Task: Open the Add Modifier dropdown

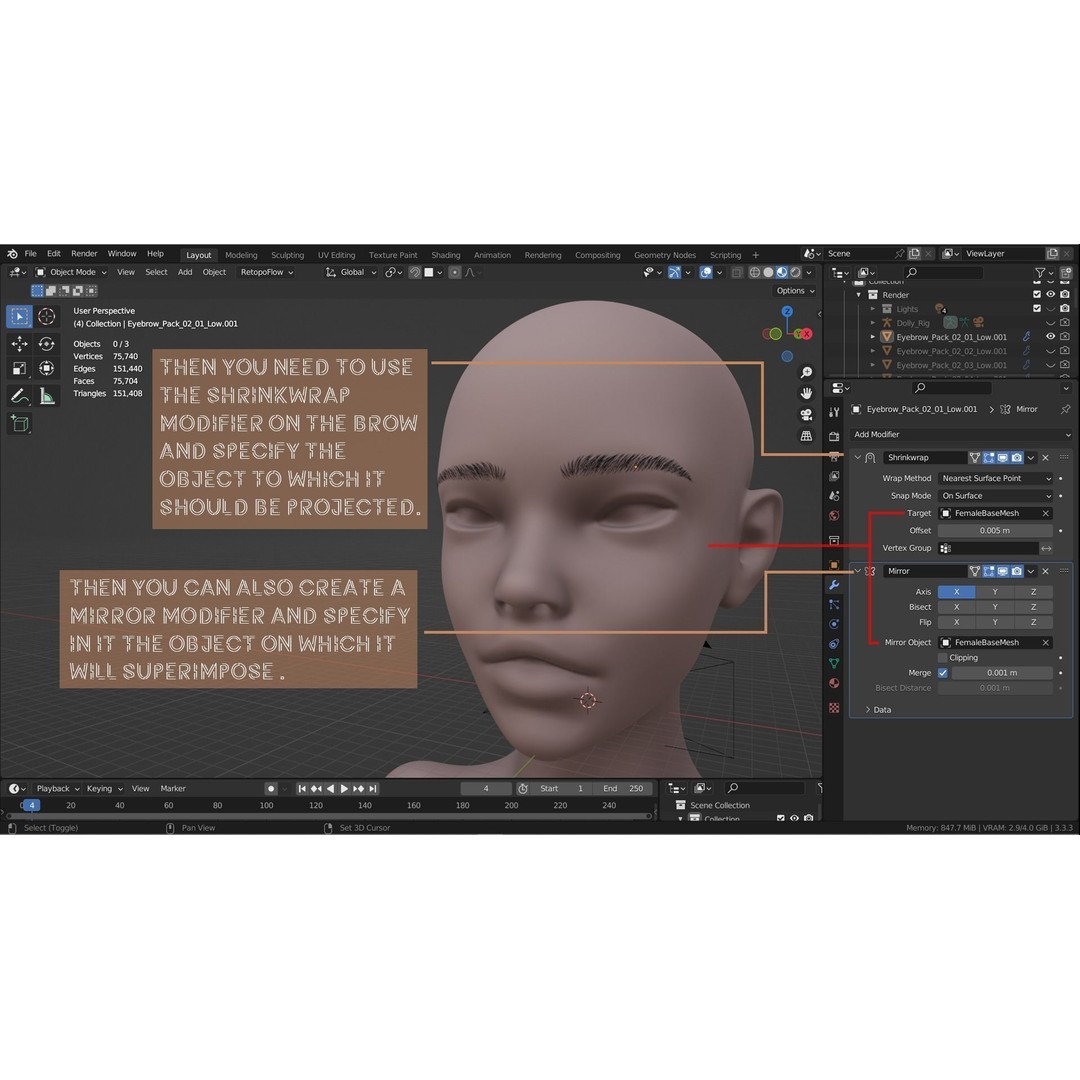Action: [x=962, y=435]
